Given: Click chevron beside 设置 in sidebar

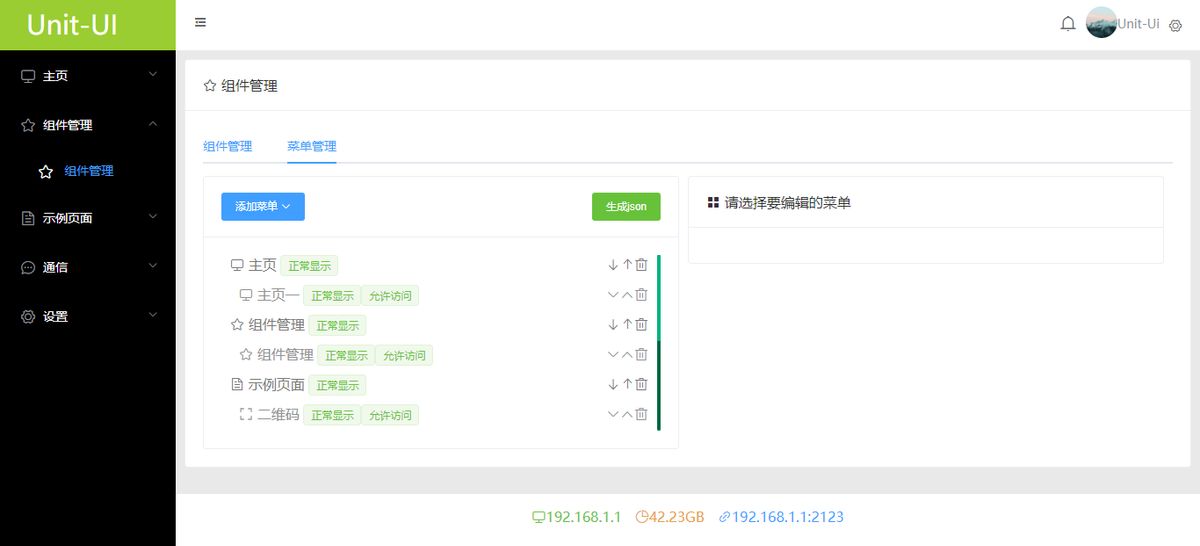Looking at the screenshot, I should pos(153,315).
